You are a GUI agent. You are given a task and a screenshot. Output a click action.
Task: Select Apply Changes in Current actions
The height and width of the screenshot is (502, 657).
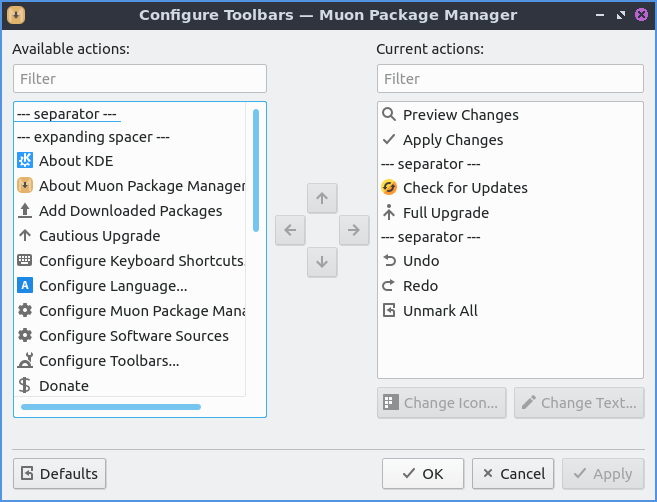[452, 140]
